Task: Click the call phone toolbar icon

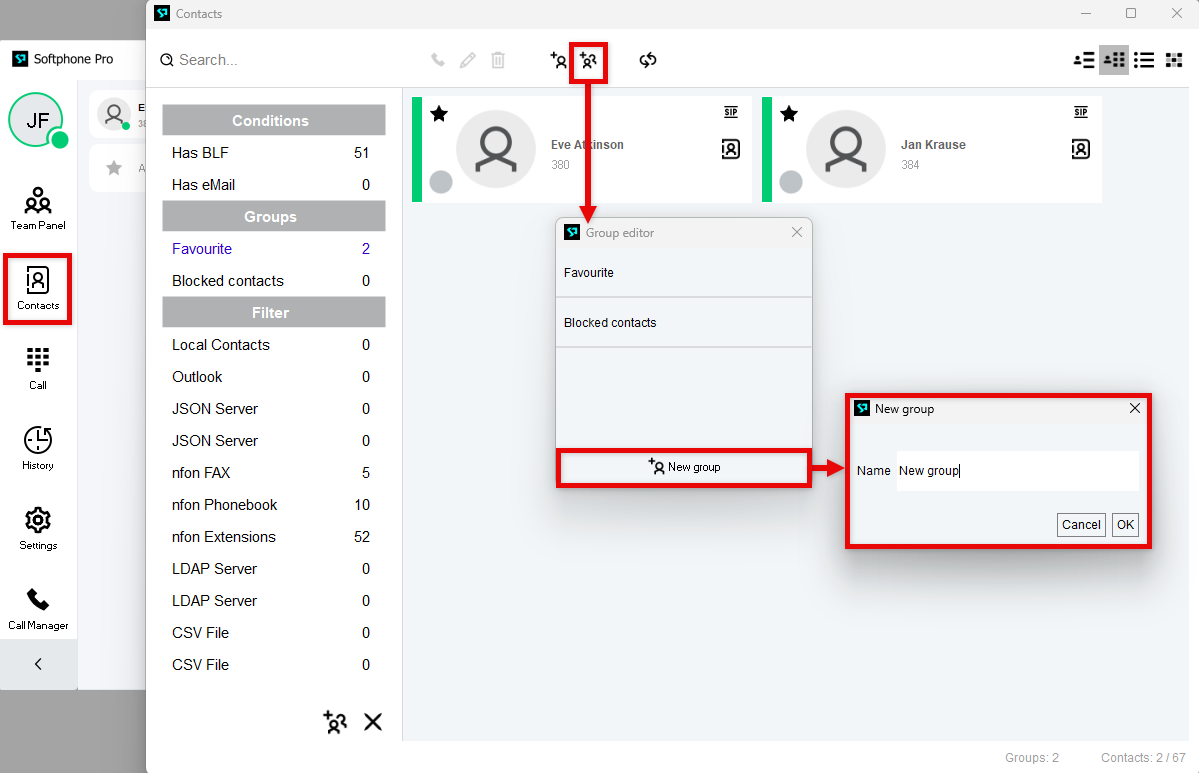Action: click(x=437, y=60)
